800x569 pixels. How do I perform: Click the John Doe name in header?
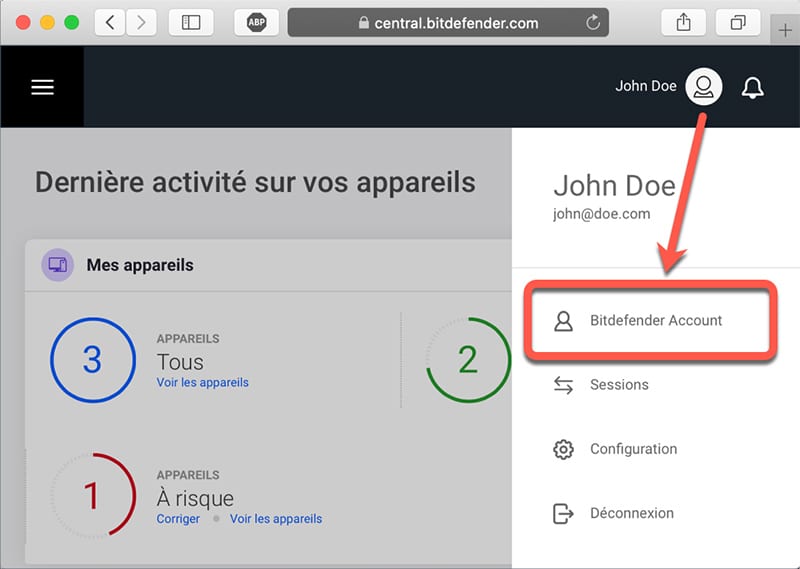[645, 86]
